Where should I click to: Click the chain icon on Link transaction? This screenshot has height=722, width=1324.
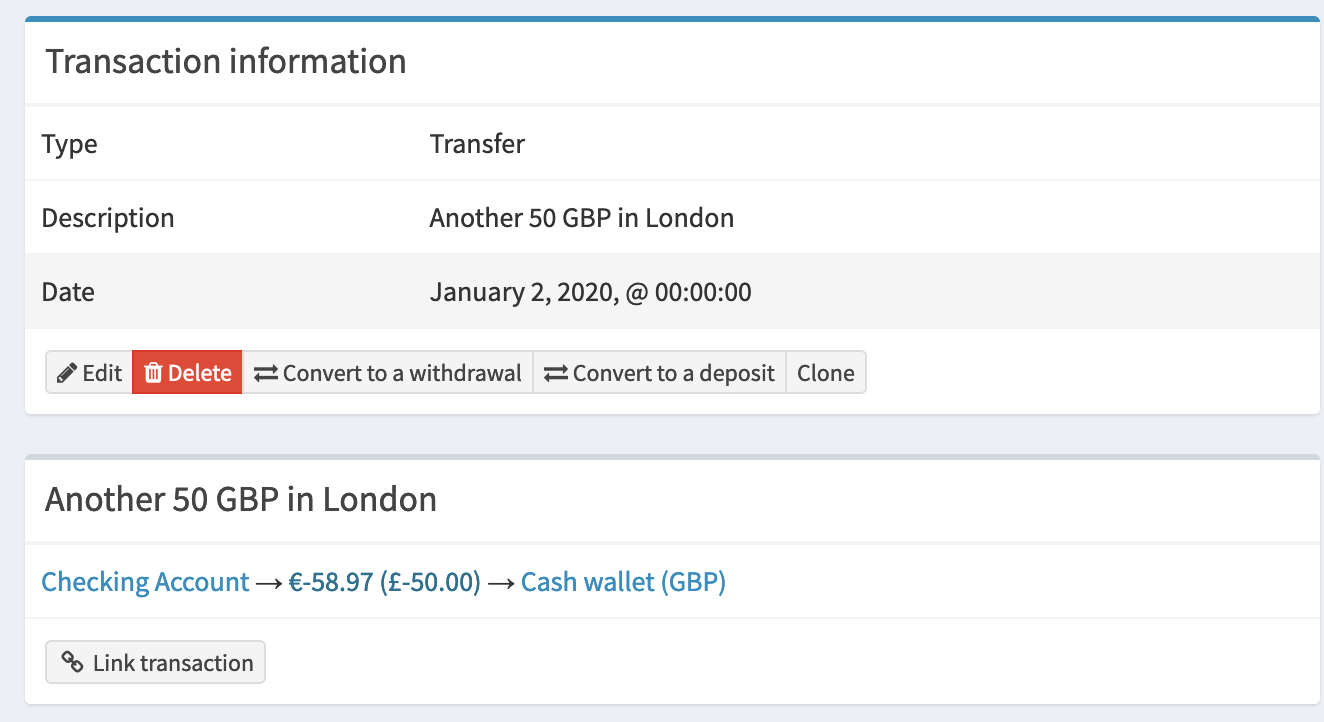(73, 662)
